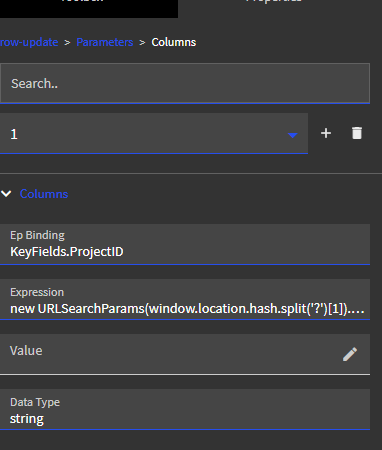Select the Columns breadcrumb text
The image size is (382, 450).
[174, 42]
